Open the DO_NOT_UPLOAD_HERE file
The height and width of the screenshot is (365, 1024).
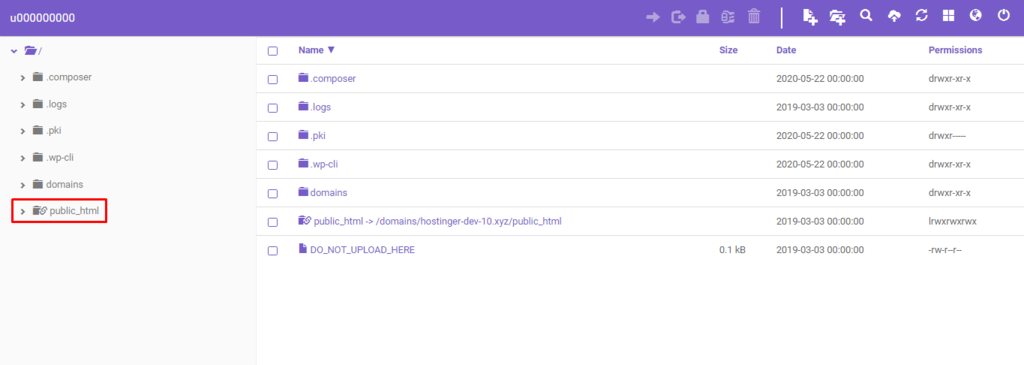pos(362,250)
